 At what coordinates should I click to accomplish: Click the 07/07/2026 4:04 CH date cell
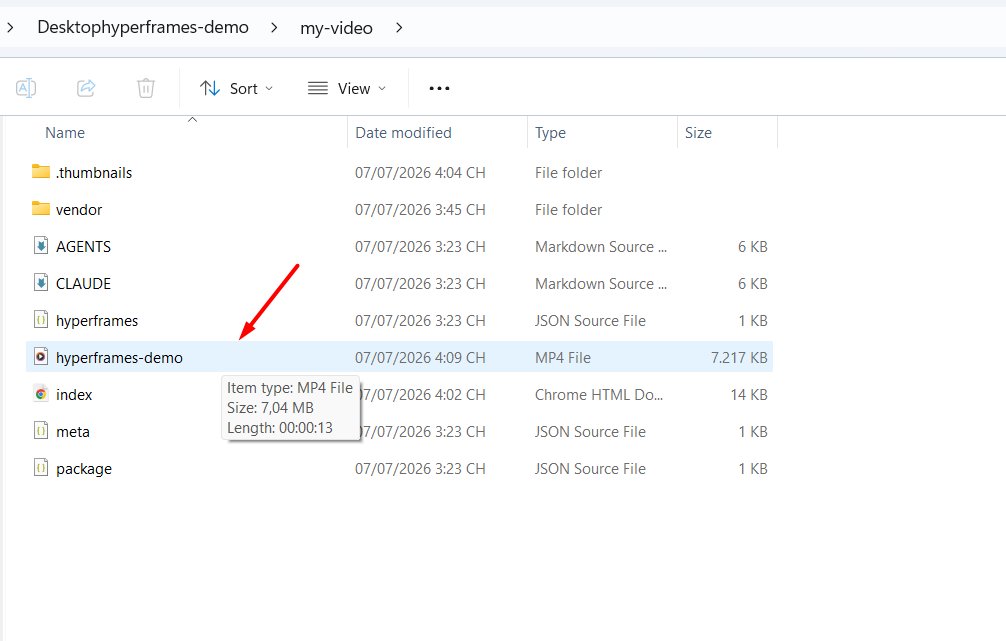click(x=420, y=173)
